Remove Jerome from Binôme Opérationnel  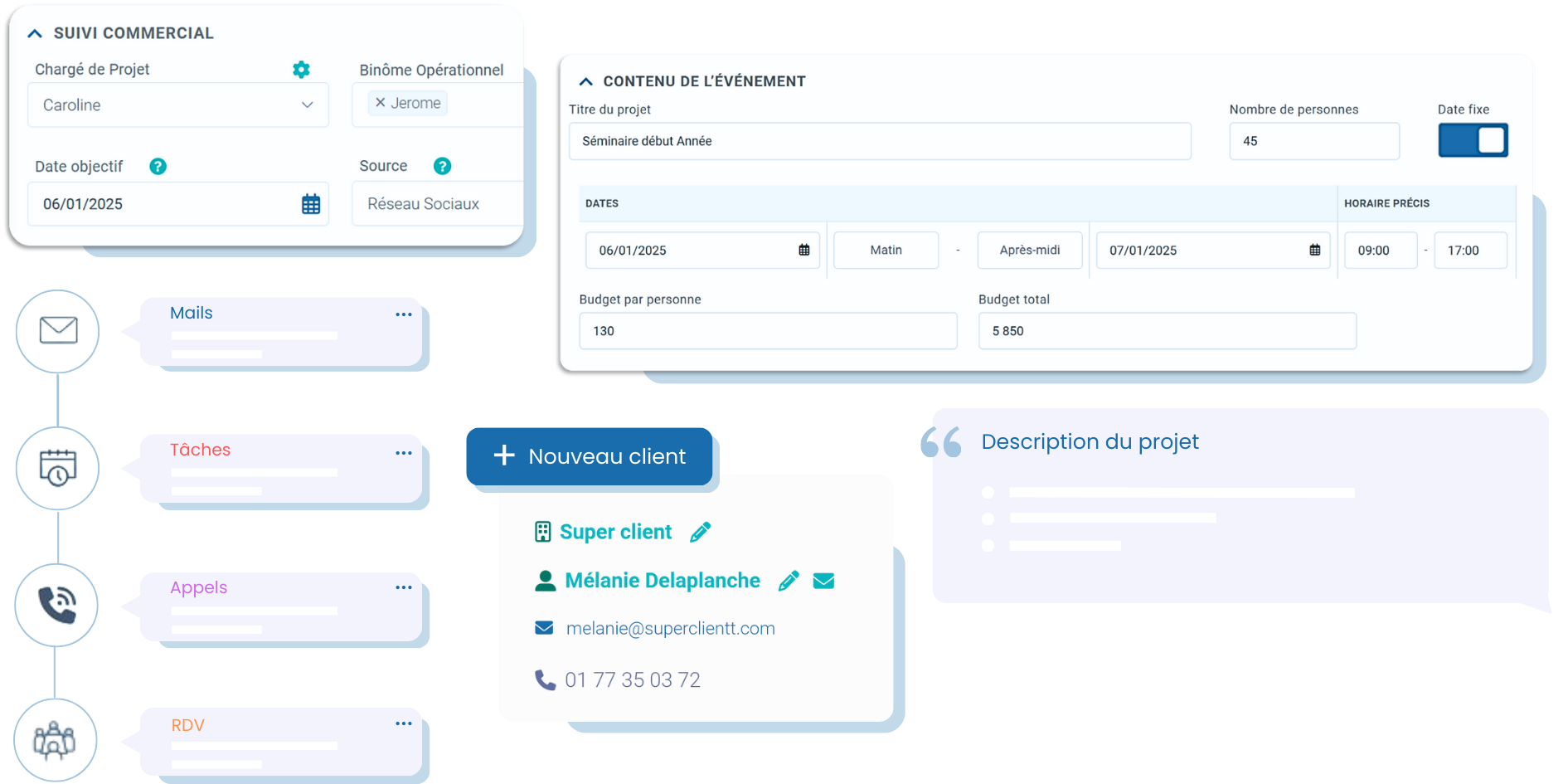point(381,103)
